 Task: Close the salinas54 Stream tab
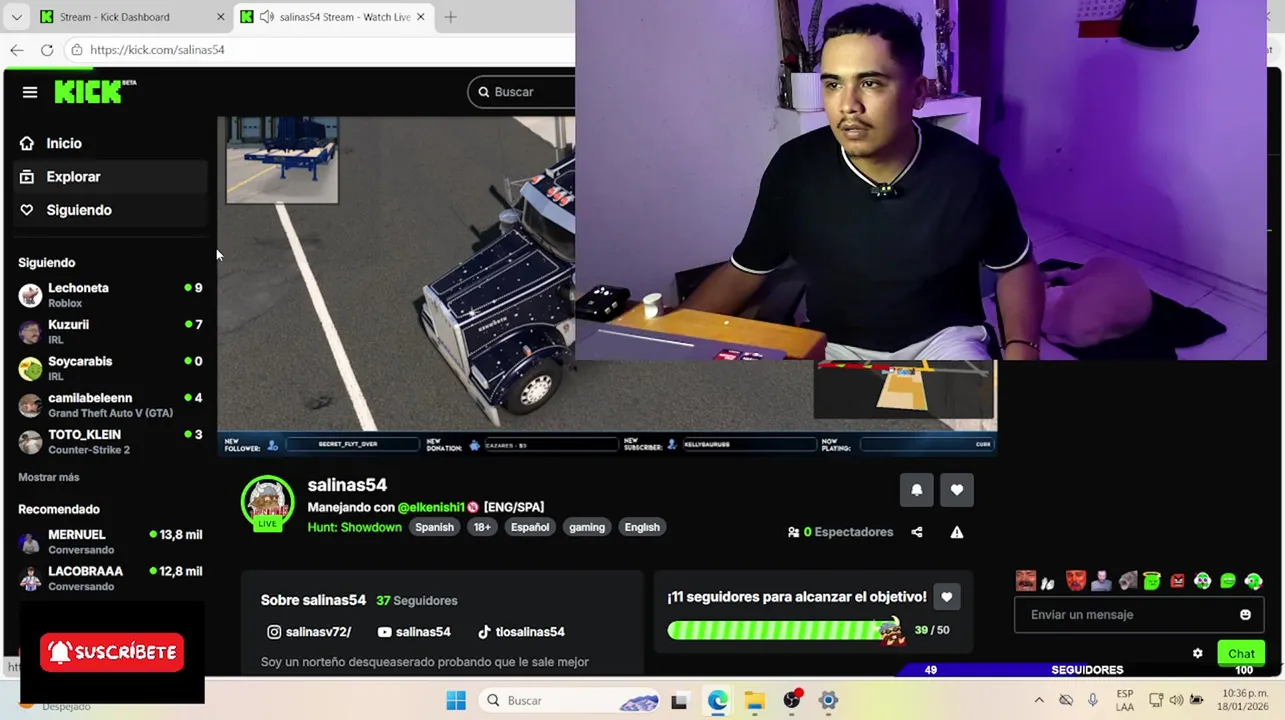[421, 17]
